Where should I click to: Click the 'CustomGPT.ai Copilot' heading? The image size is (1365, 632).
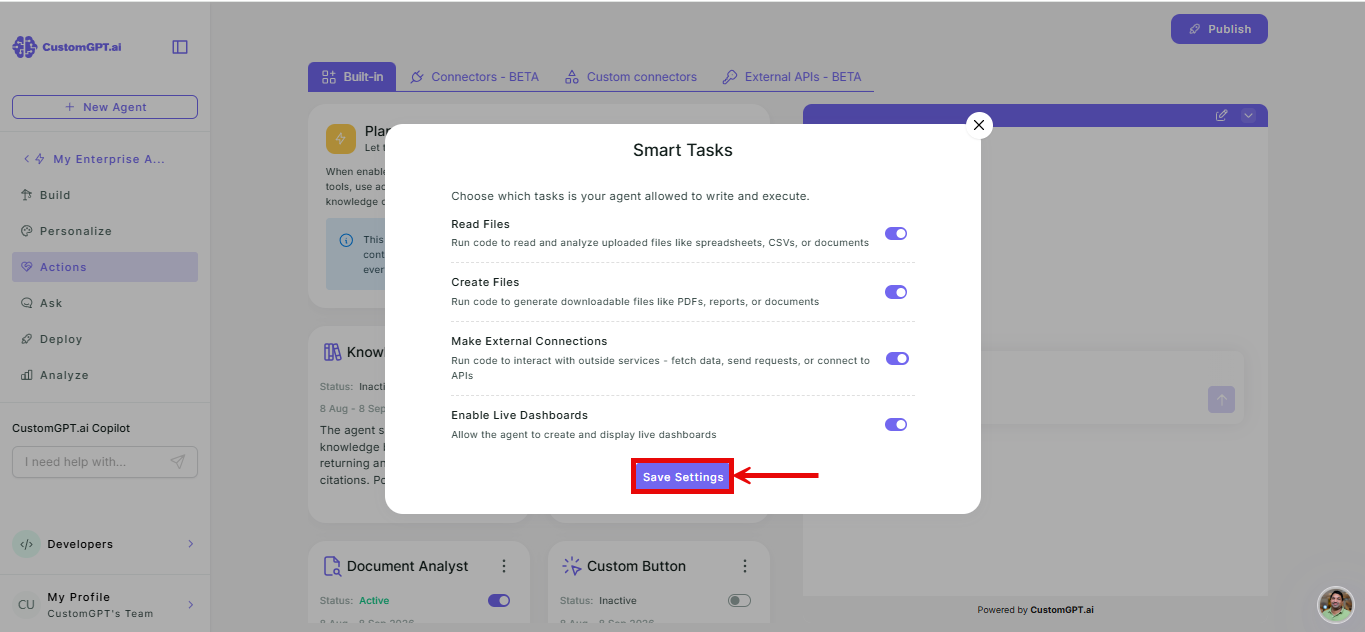pos(71,428)
